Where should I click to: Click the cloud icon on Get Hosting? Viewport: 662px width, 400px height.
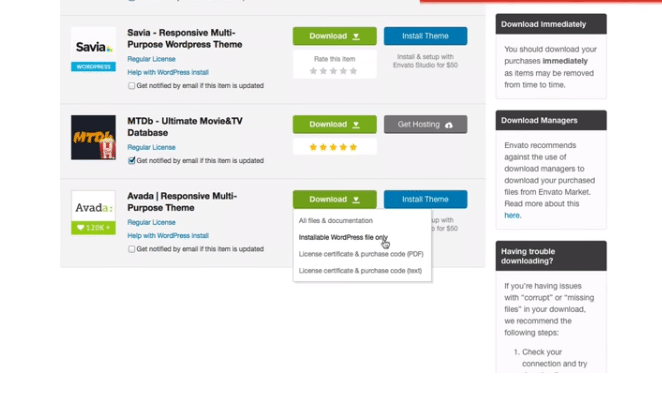(449, 125)
